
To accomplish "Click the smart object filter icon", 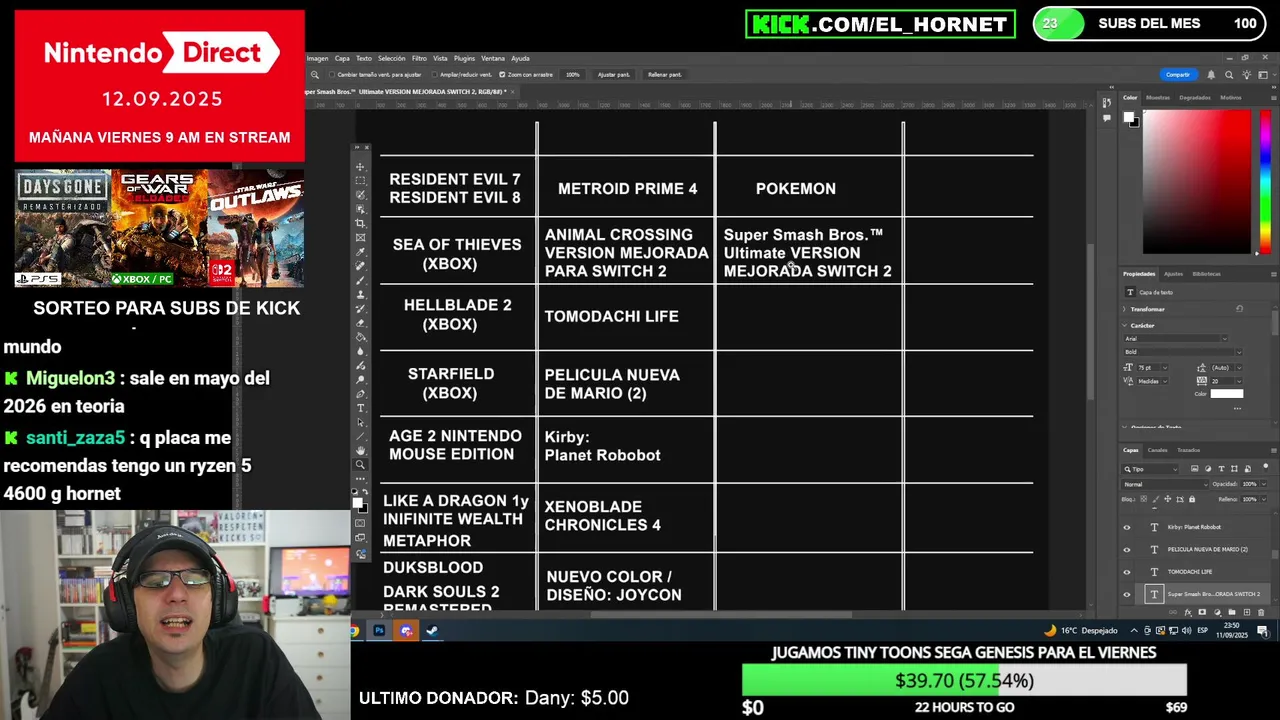I will (x=1247, y=469).
